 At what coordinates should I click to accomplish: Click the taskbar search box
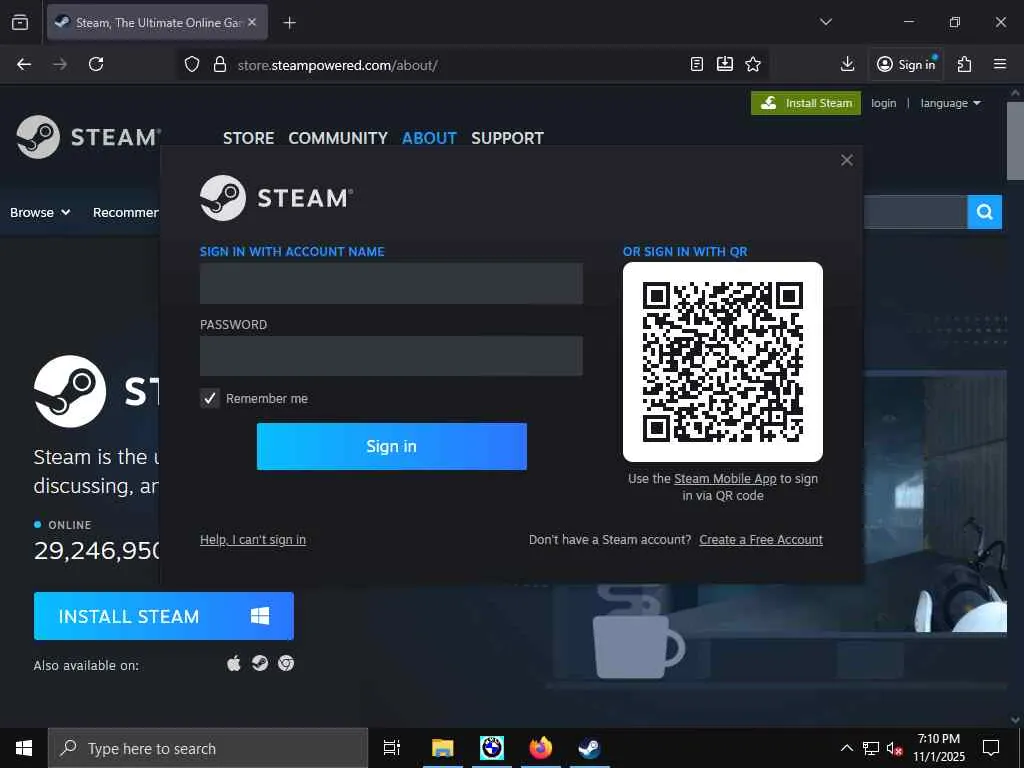pos(208,748)
